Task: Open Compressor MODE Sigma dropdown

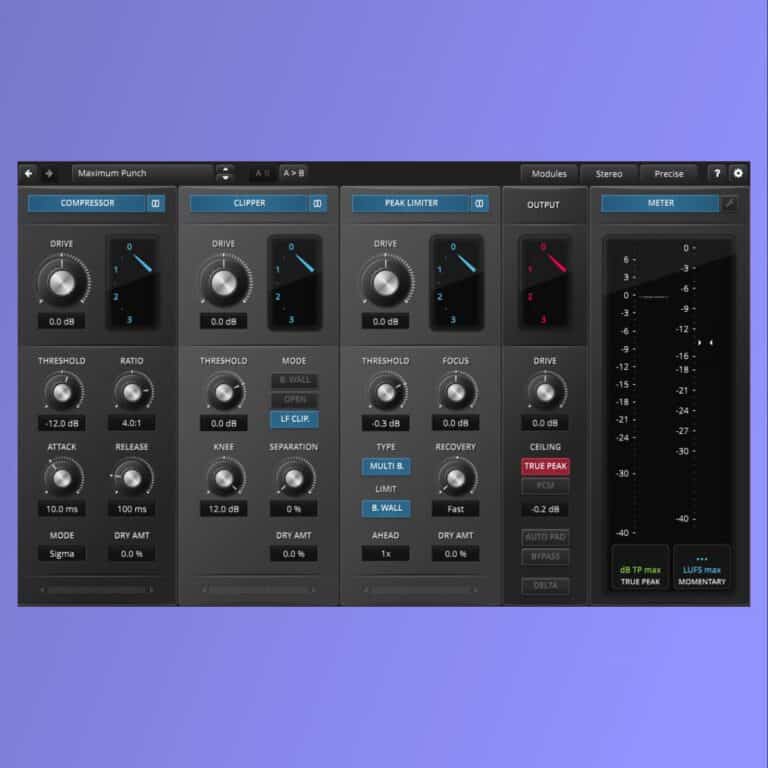Action: click(62, 554)
